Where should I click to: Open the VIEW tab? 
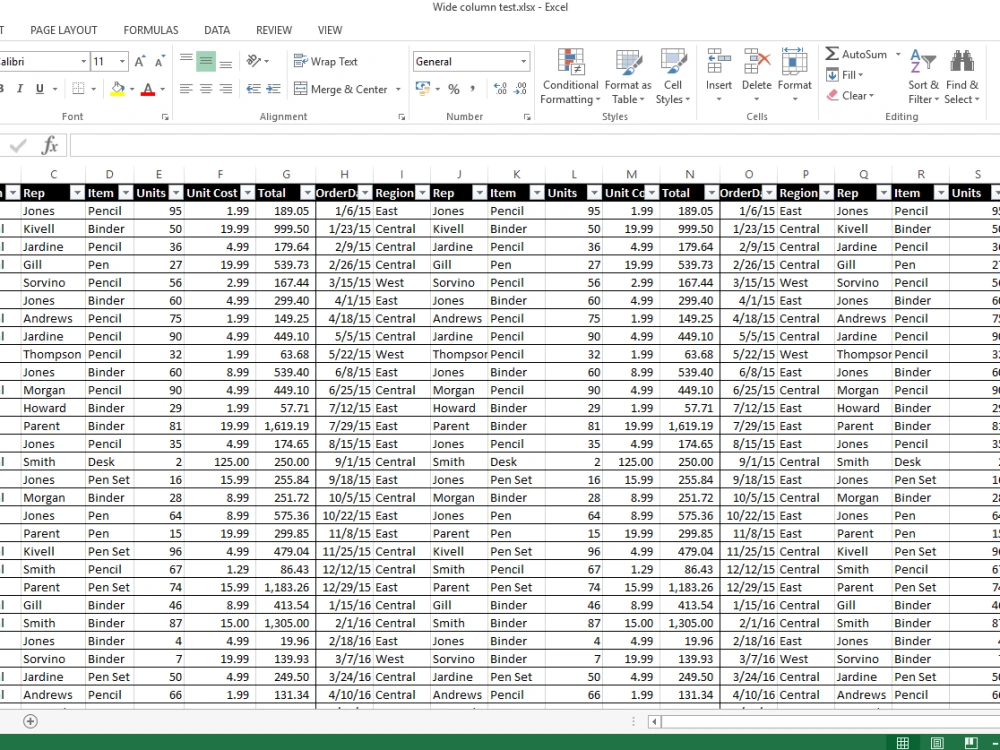pyautogui.click(x=330, y=30)
